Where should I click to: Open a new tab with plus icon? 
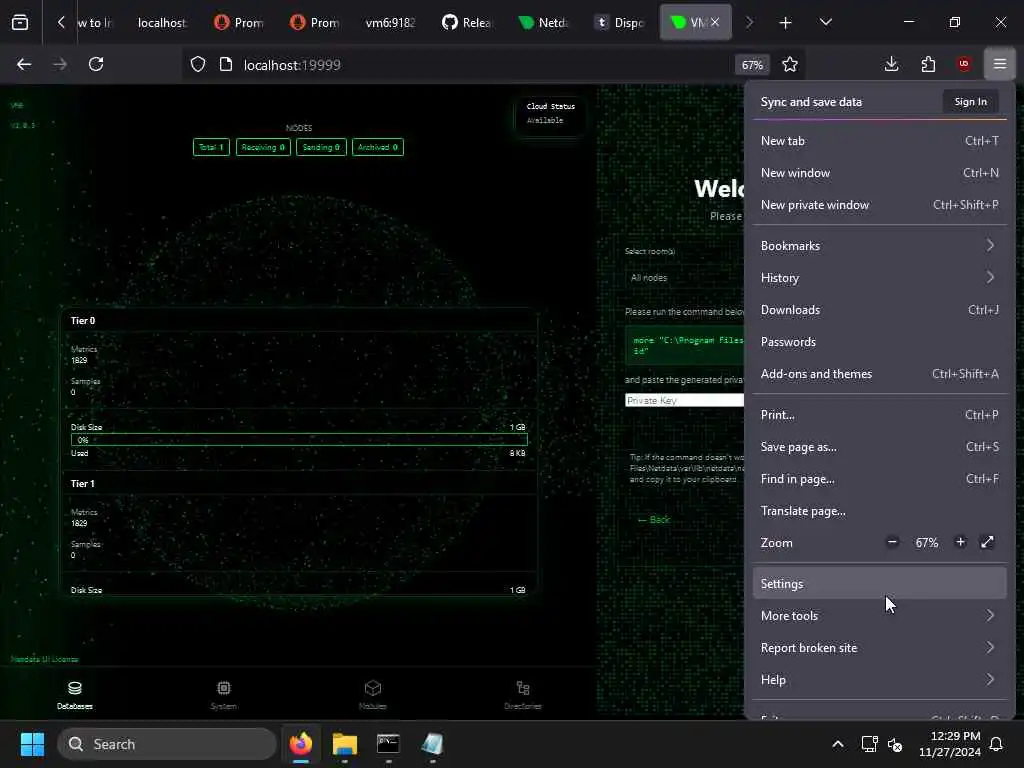(x=785, y=23)
